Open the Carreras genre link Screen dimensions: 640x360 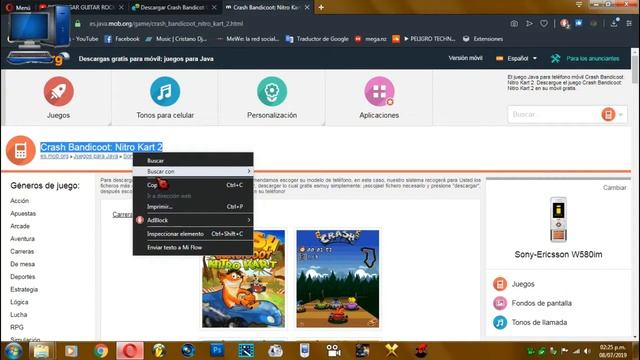click(x=22, y=251)
